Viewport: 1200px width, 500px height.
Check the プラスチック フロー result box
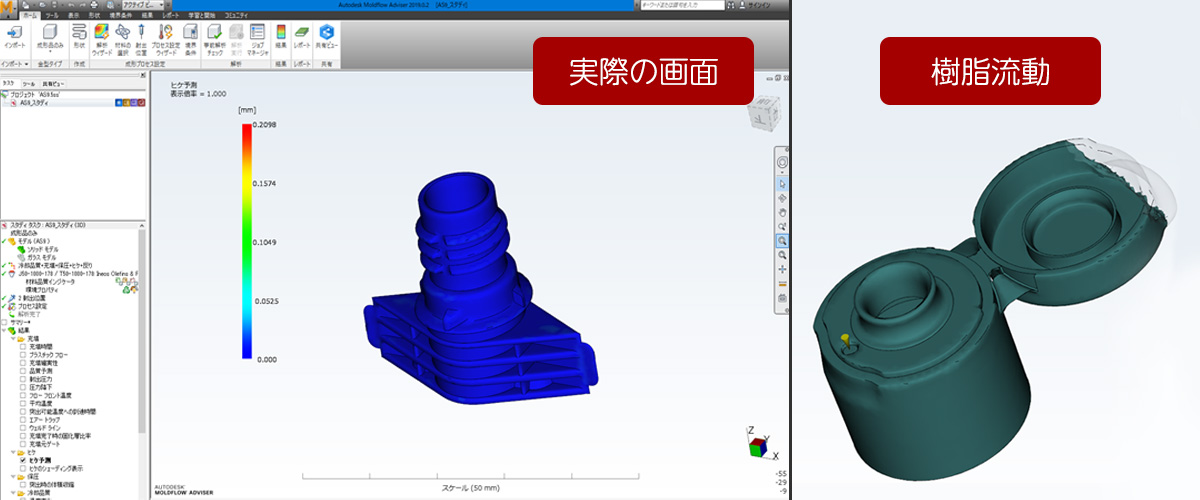(x=23, y=355)
